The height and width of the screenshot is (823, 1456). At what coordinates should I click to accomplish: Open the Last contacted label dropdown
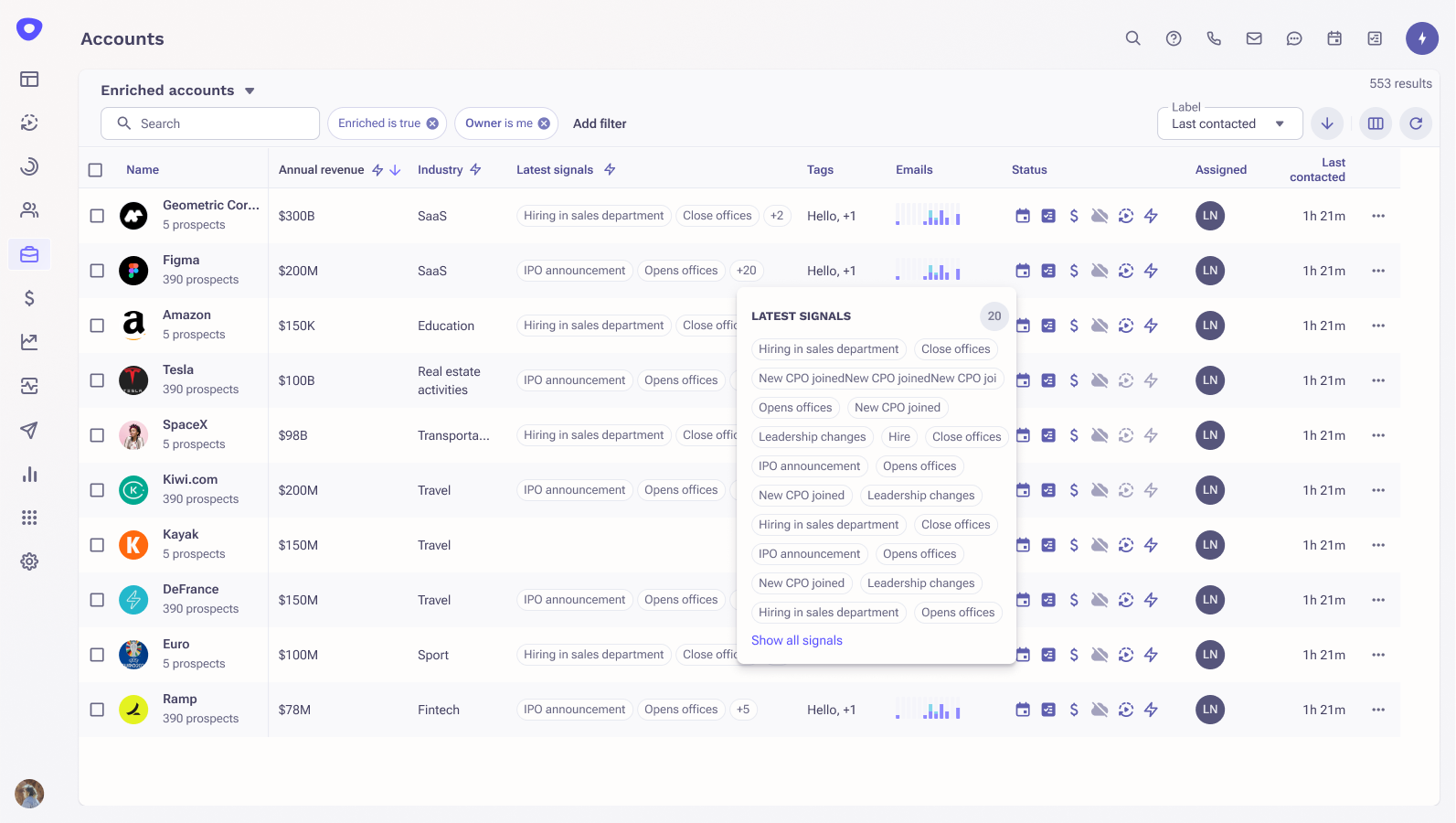pos(1229,123)
